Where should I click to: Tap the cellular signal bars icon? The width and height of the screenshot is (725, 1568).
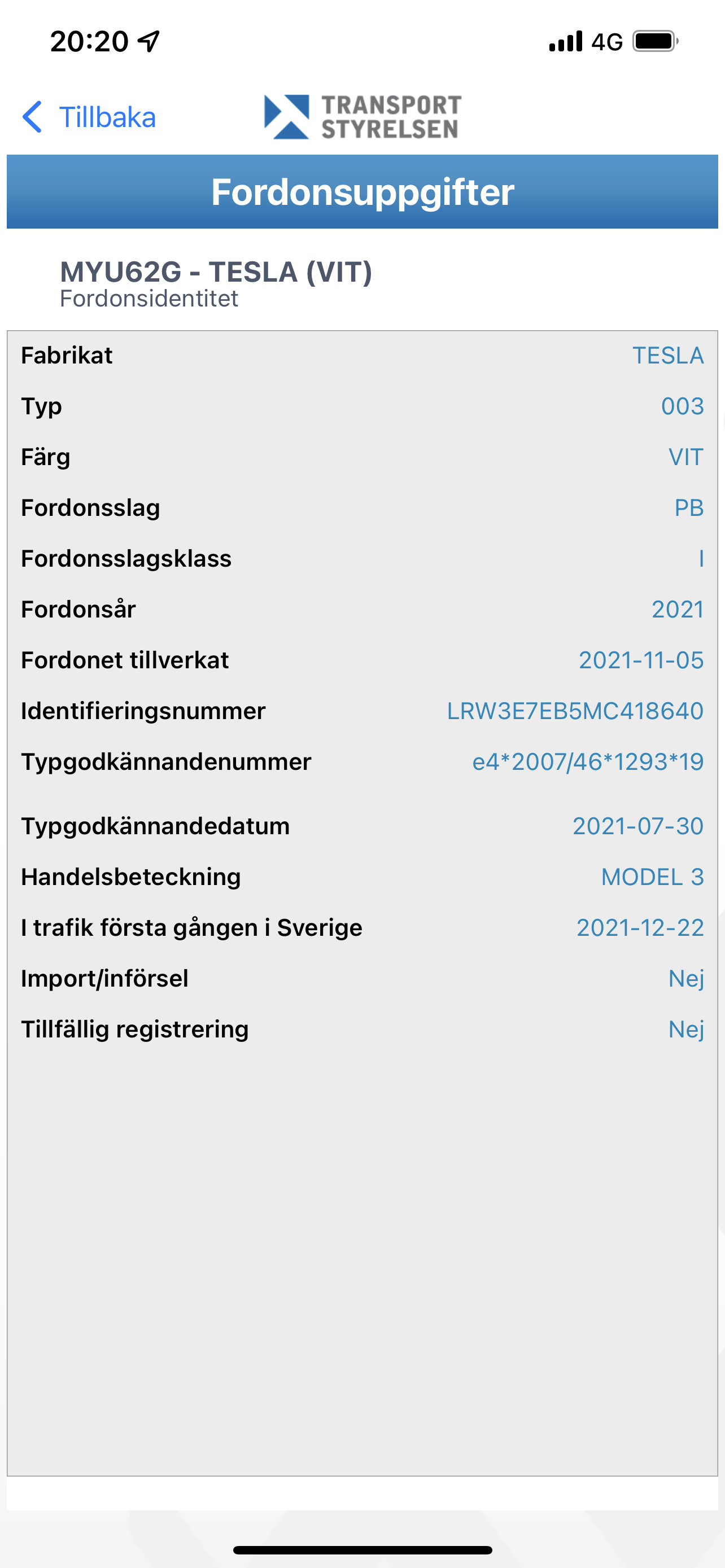566,41
